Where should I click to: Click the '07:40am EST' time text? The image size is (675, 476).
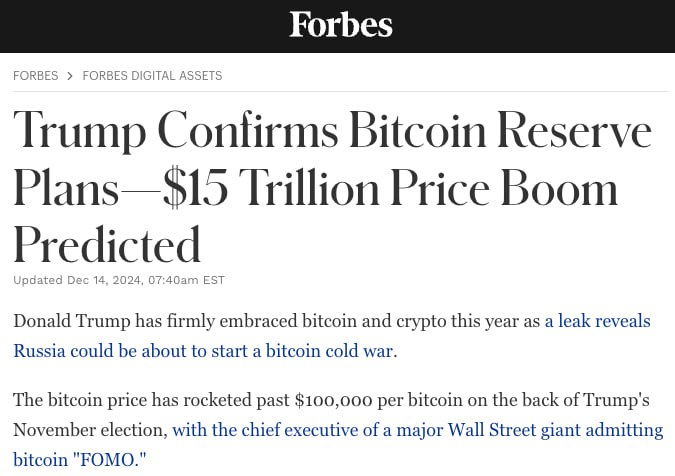click(186, 281)
